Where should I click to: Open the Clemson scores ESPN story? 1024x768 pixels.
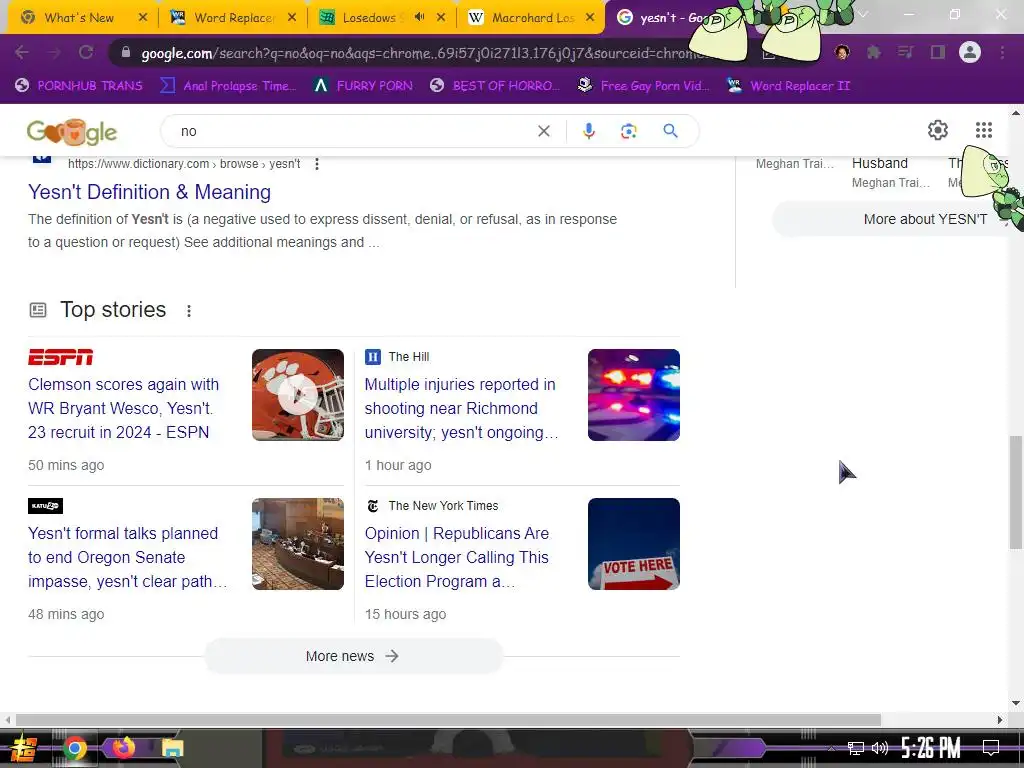click(123, 408)
